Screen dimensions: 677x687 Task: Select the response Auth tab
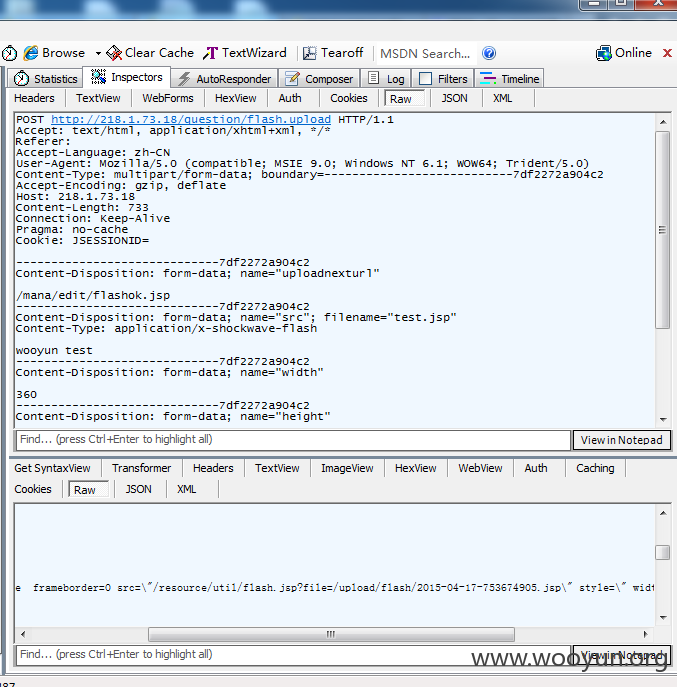click(536, 468)
